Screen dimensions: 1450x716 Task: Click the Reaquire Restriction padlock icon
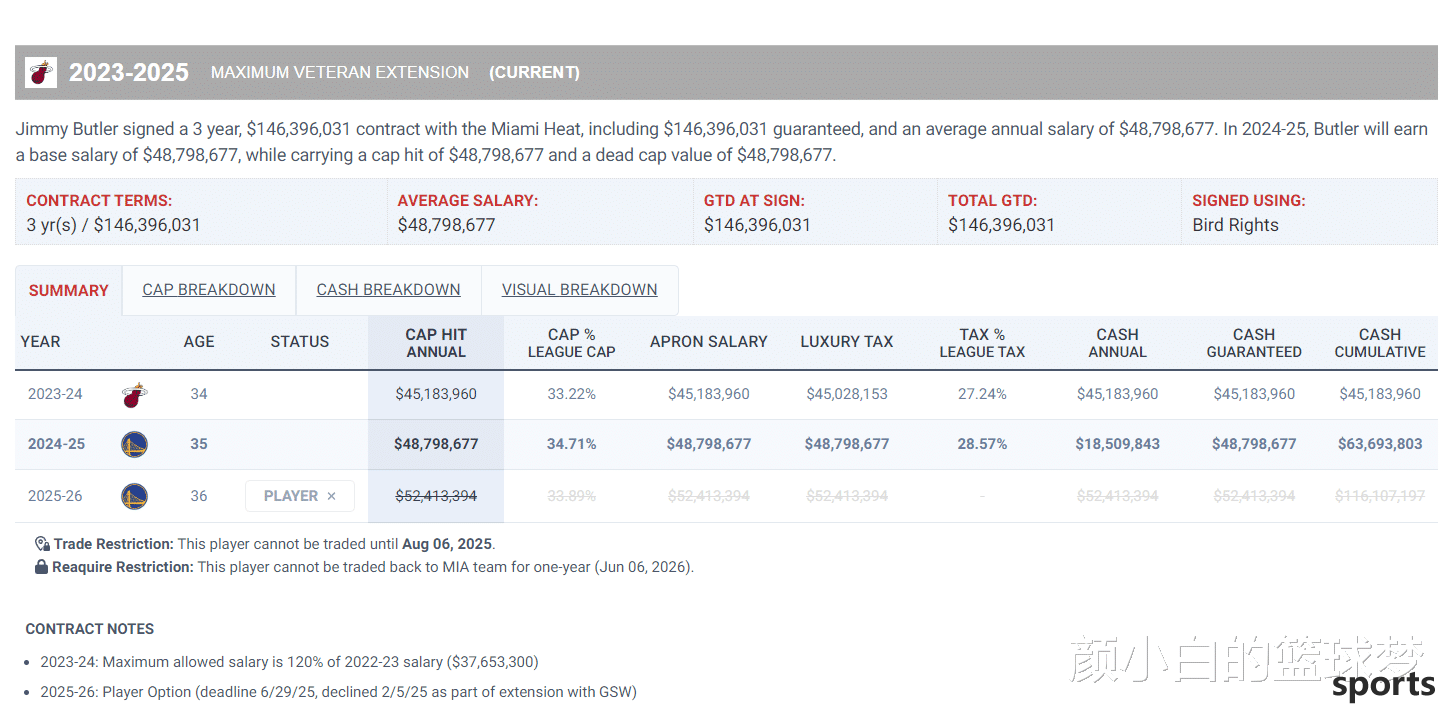[42, 567]
